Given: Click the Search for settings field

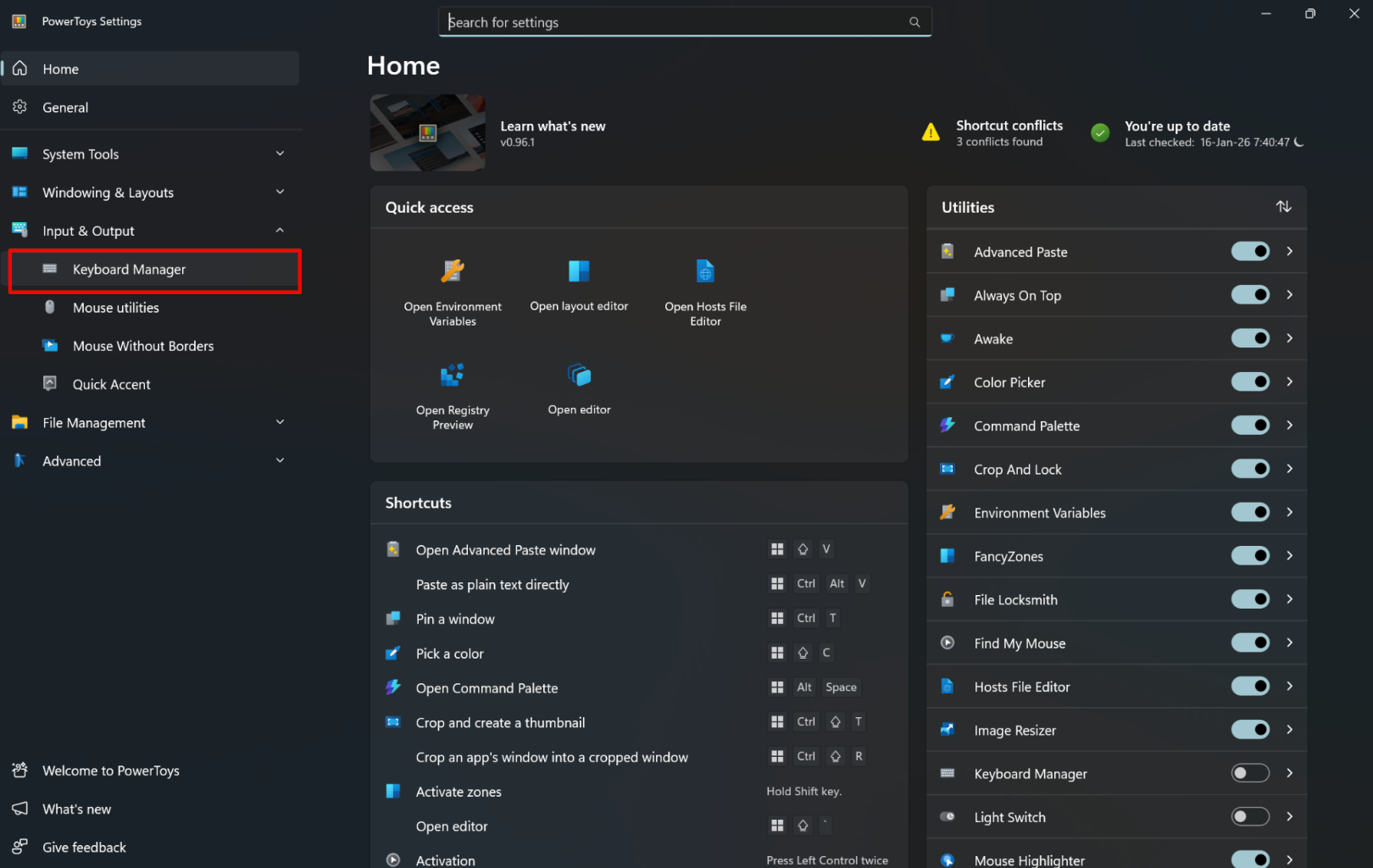Looking at the screenshot, I should pyautogui.click(x=674, y=22).
